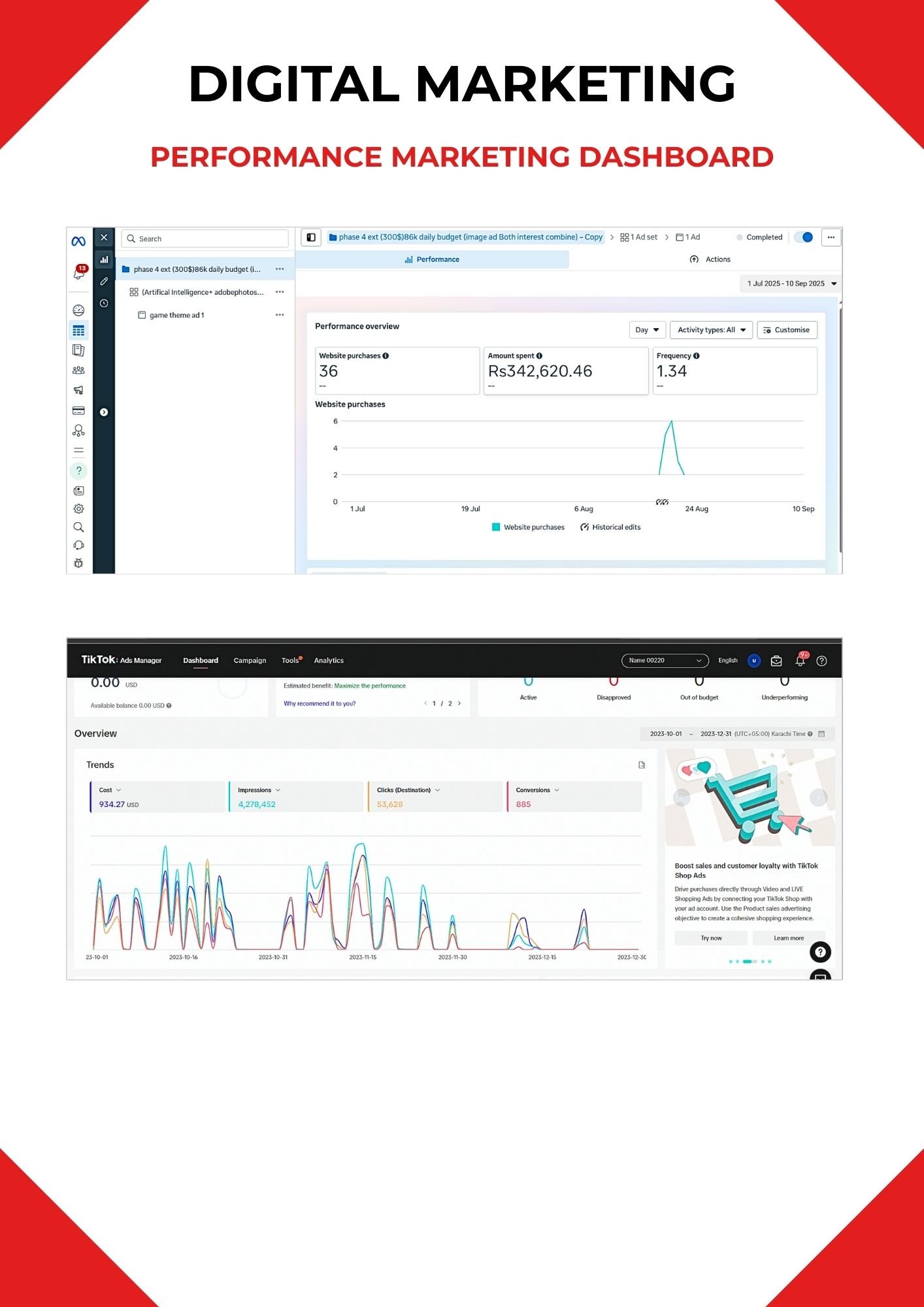
Task: Click the pencil edit icon in Meta sidebar
Action: [104, 281]
